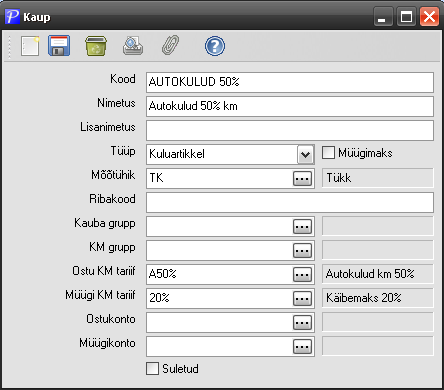
Task: Open print preview icon in toolbar
Action: 133,46
